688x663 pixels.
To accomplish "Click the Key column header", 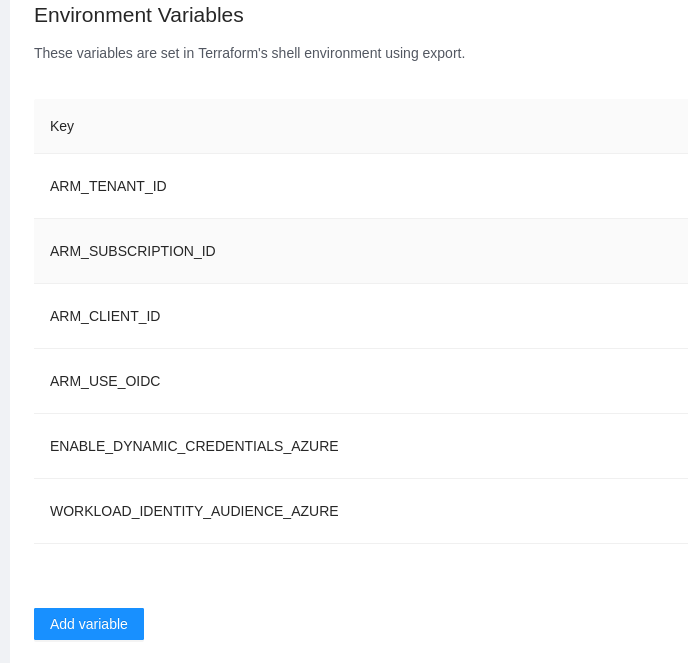I will point(62,126).
